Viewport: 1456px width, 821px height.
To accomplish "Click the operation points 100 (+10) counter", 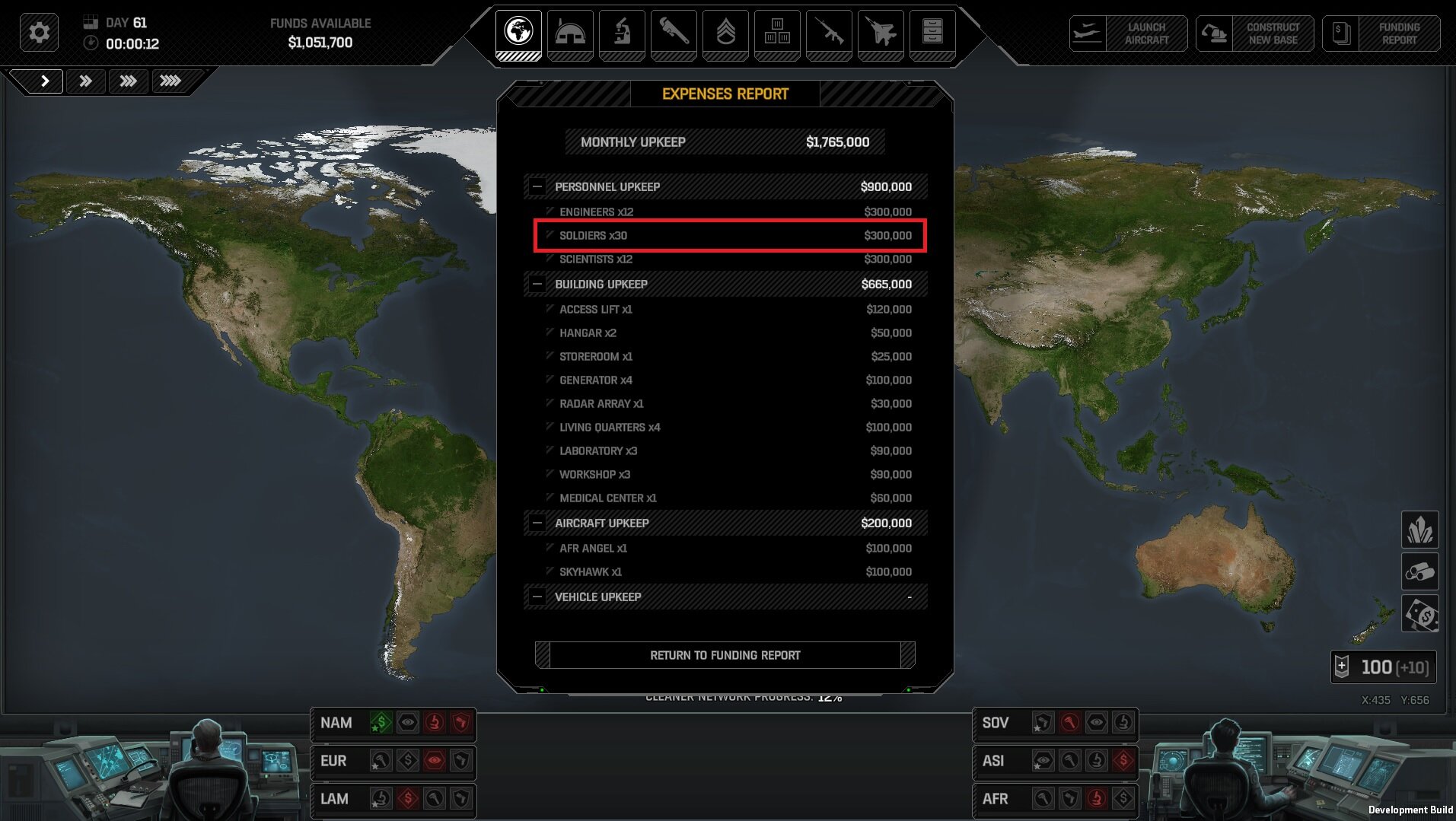I will pos(1384,667).
